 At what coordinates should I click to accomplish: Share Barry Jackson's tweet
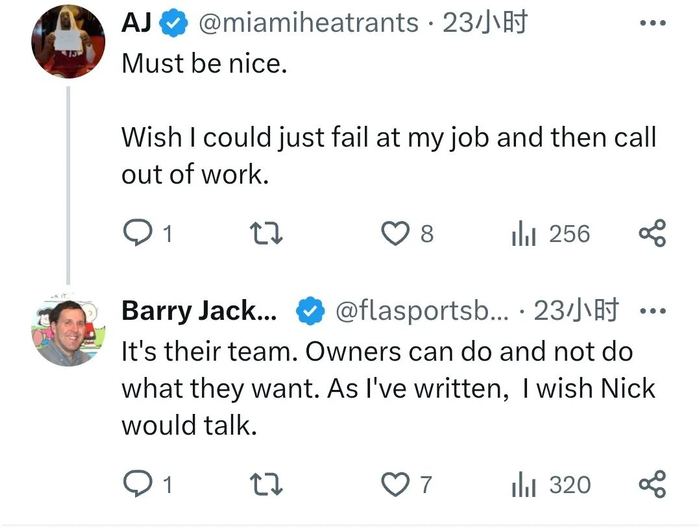click(x=652, y=485)
